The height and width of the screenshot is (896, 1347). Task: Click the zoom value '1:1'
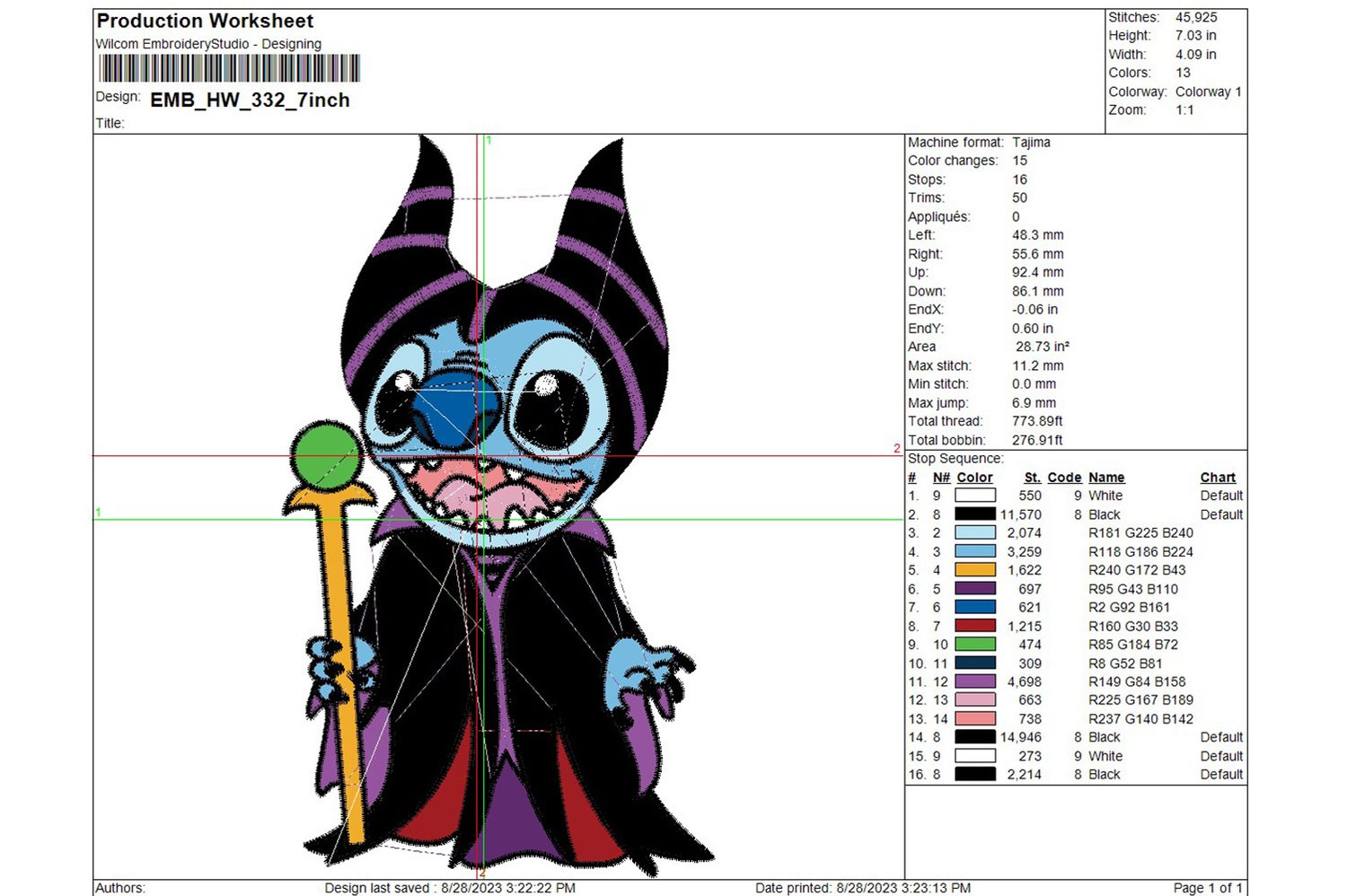point(1184,110)
